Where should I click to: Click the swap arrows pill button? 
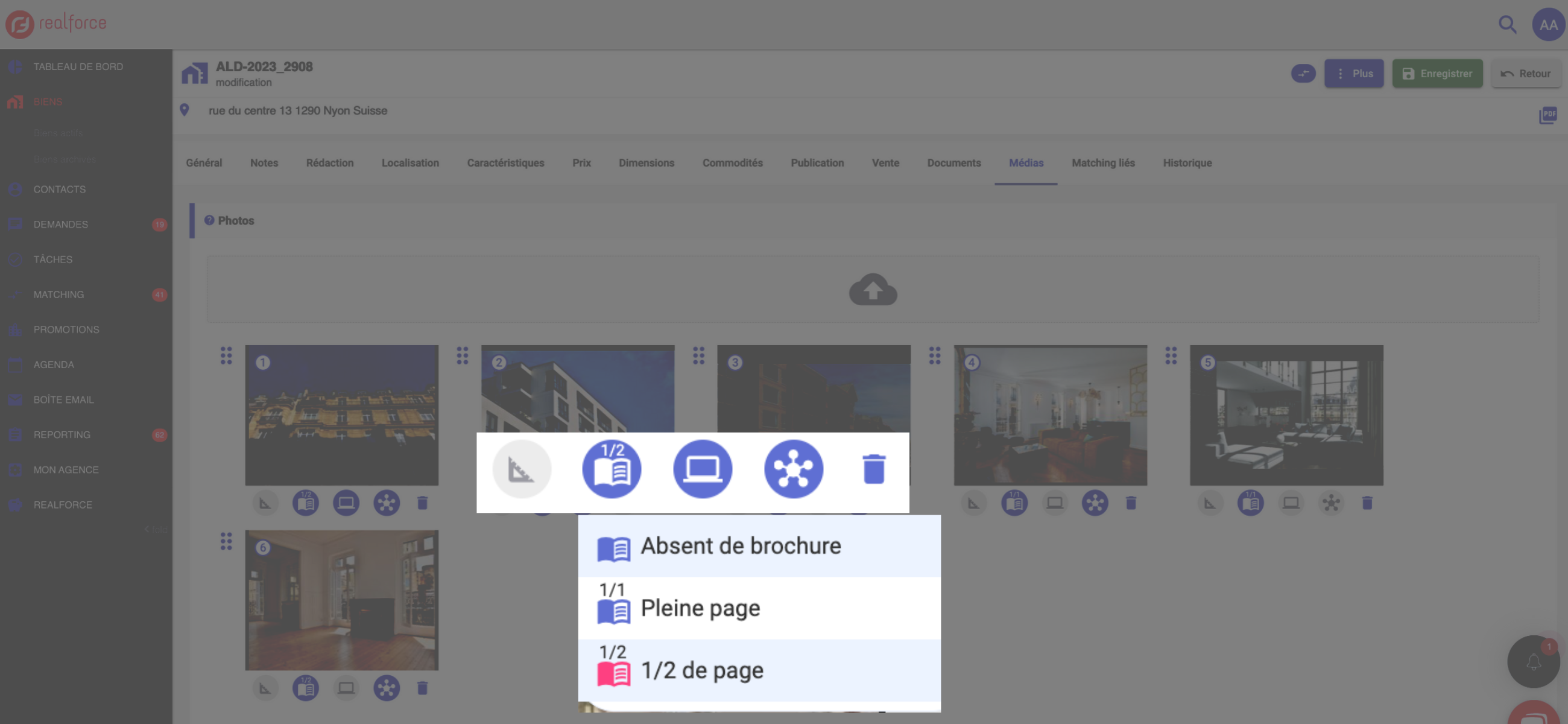click(x=1303, y=74)
